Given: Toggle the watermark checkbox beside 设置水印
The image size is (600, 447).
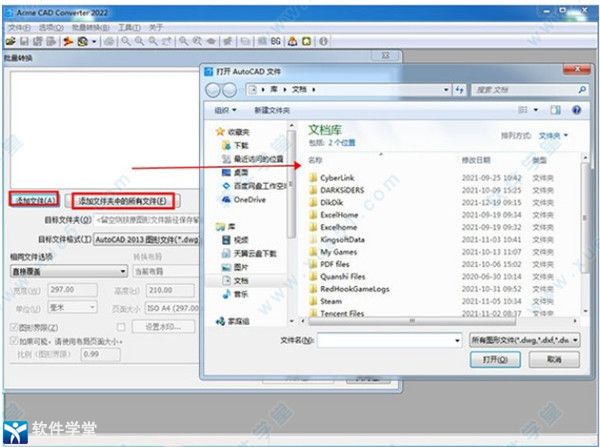Looking at the screenshot, I should coord(121,327).
